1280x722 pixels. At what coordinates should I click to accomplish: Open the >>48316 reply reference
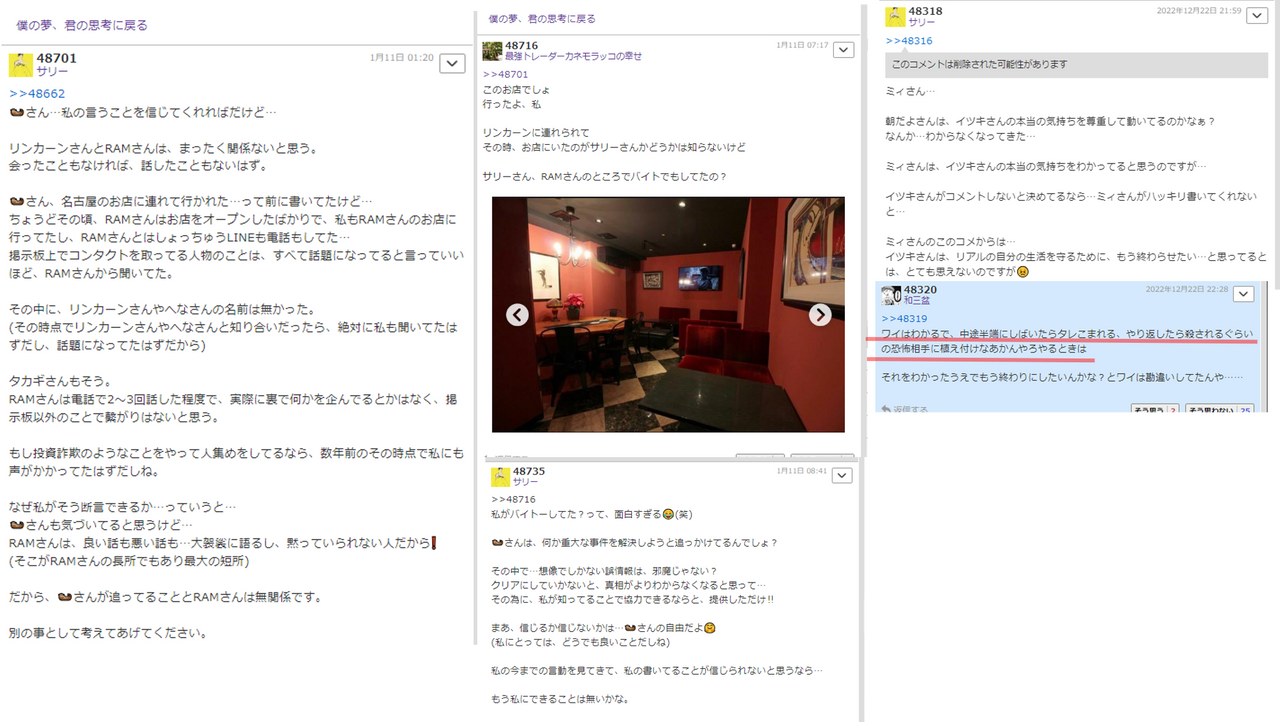point(909,41)
